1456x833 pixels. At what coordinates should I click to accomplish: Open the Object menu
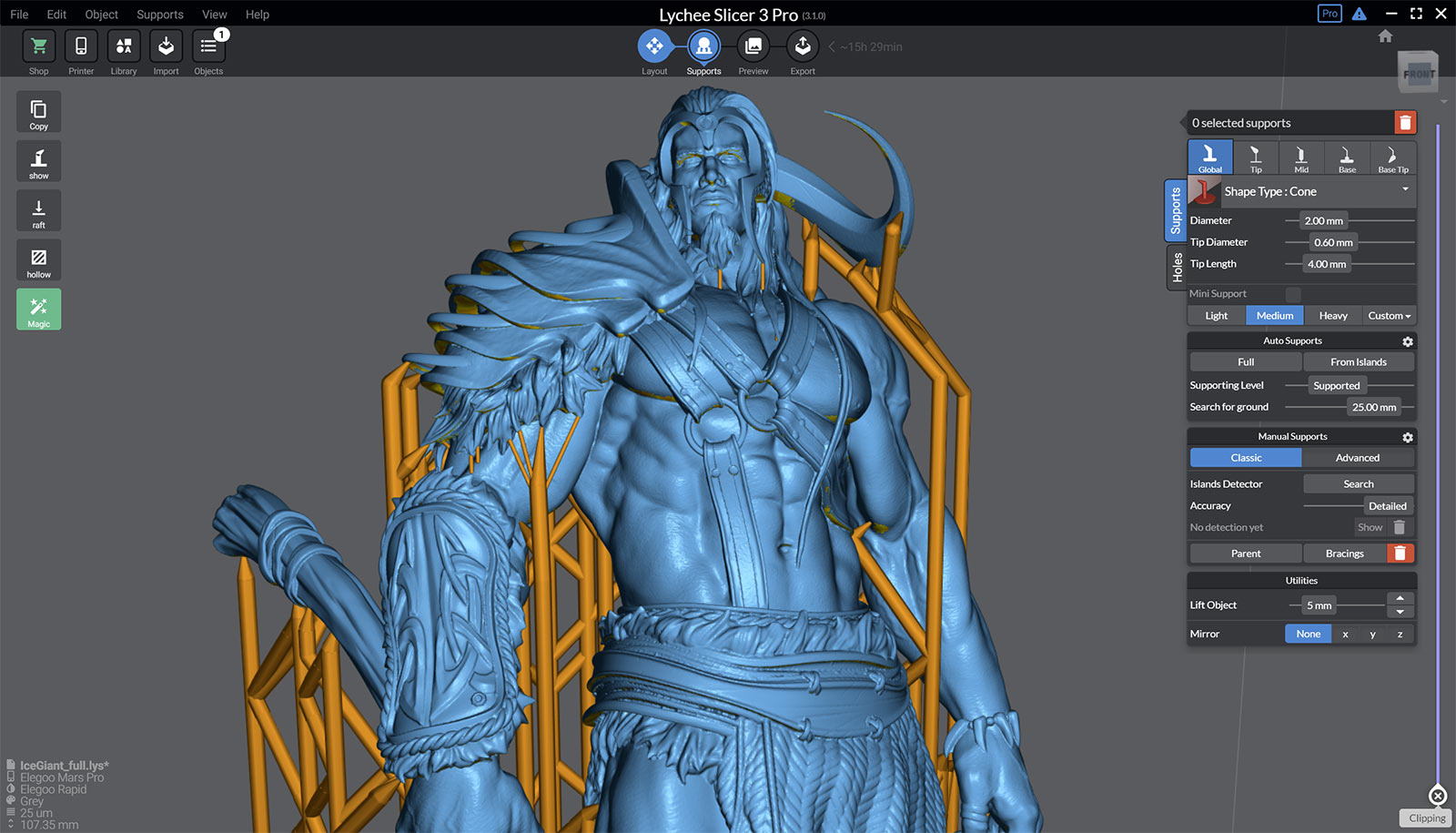point(102,15)
